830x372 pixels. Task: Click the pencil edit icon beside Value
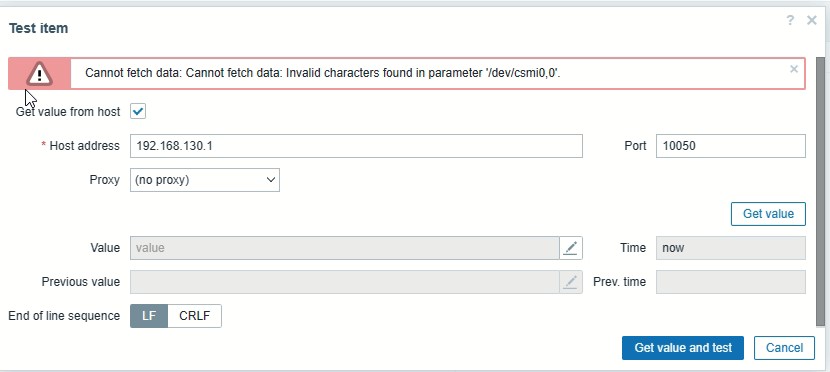coord(570,248)
